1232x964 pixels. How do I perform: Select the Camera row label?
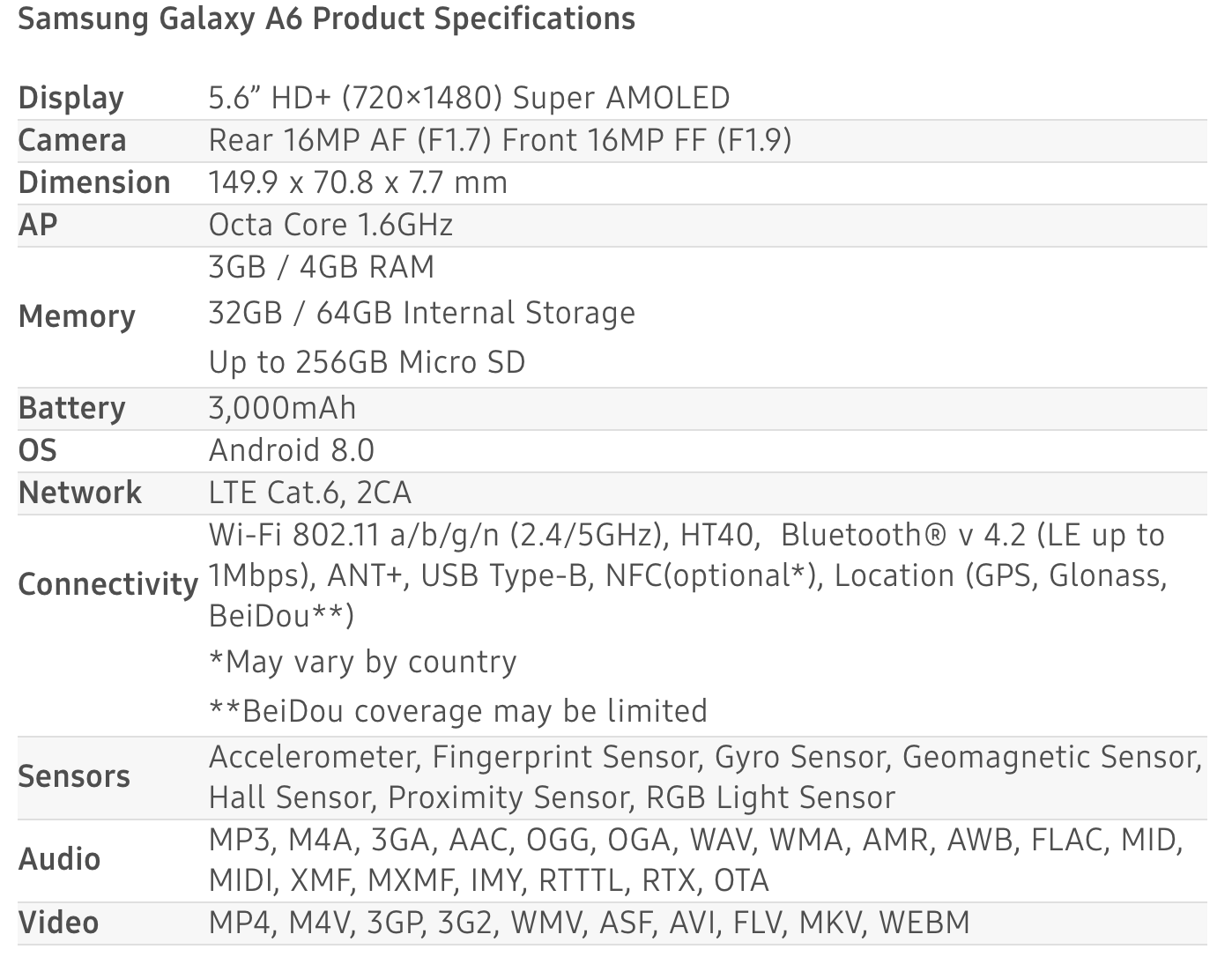(72, 140)
